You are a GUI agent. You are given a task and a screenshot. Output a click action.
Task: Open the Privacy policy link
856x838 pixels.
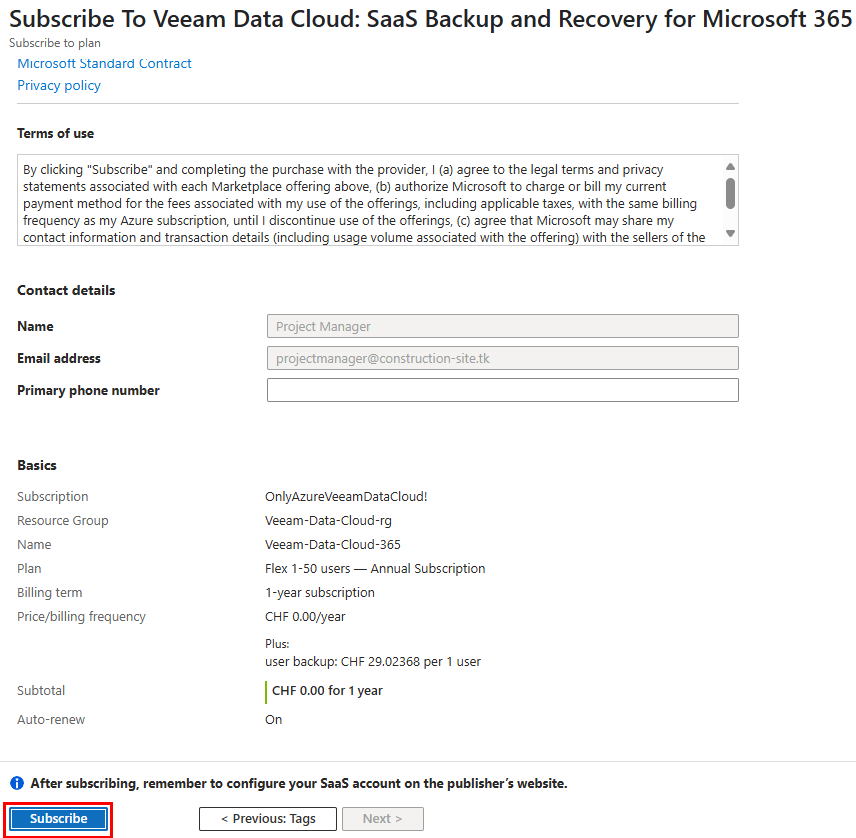(x=59, y=85)
